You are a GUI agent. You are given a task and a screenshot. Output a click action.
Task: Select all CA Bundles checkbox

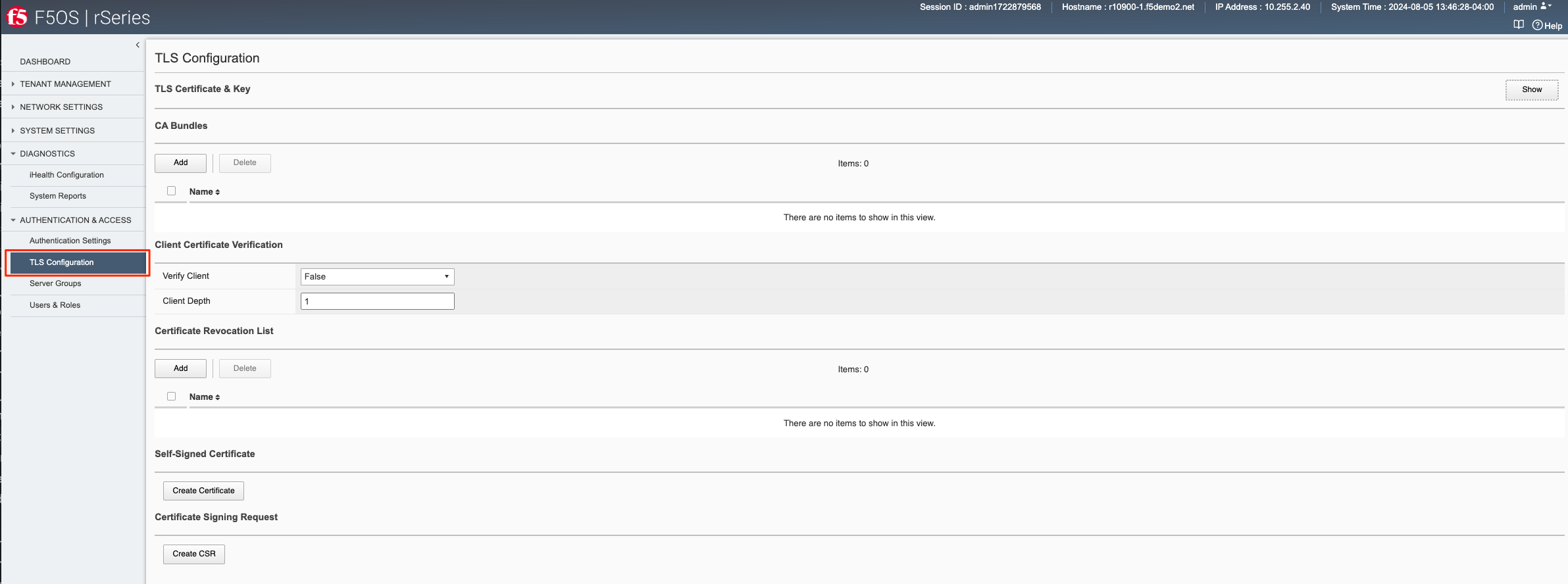[x=172, y=191]
